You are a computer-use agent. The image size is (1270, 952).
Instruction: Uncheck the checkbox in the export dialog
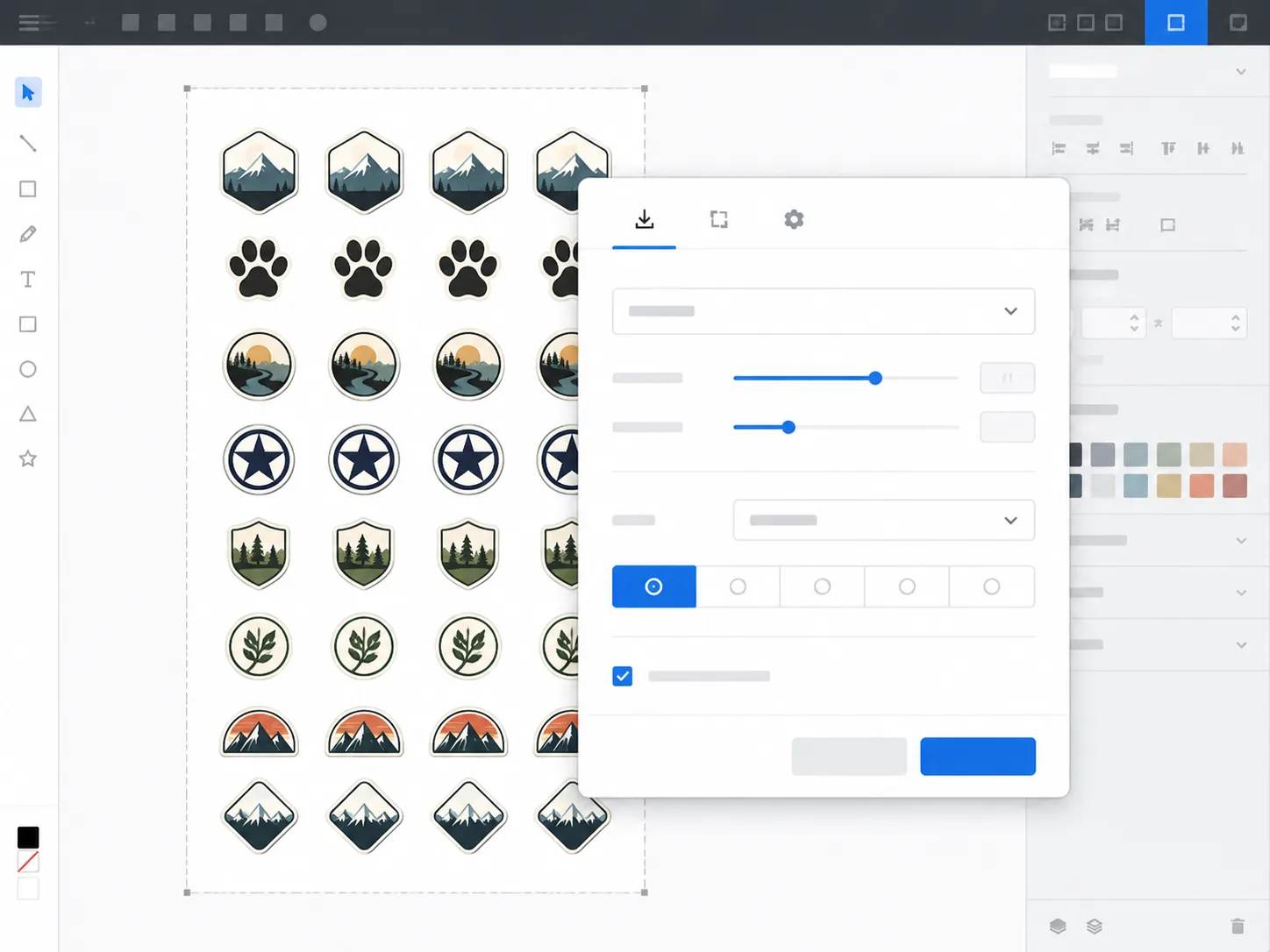623,676
